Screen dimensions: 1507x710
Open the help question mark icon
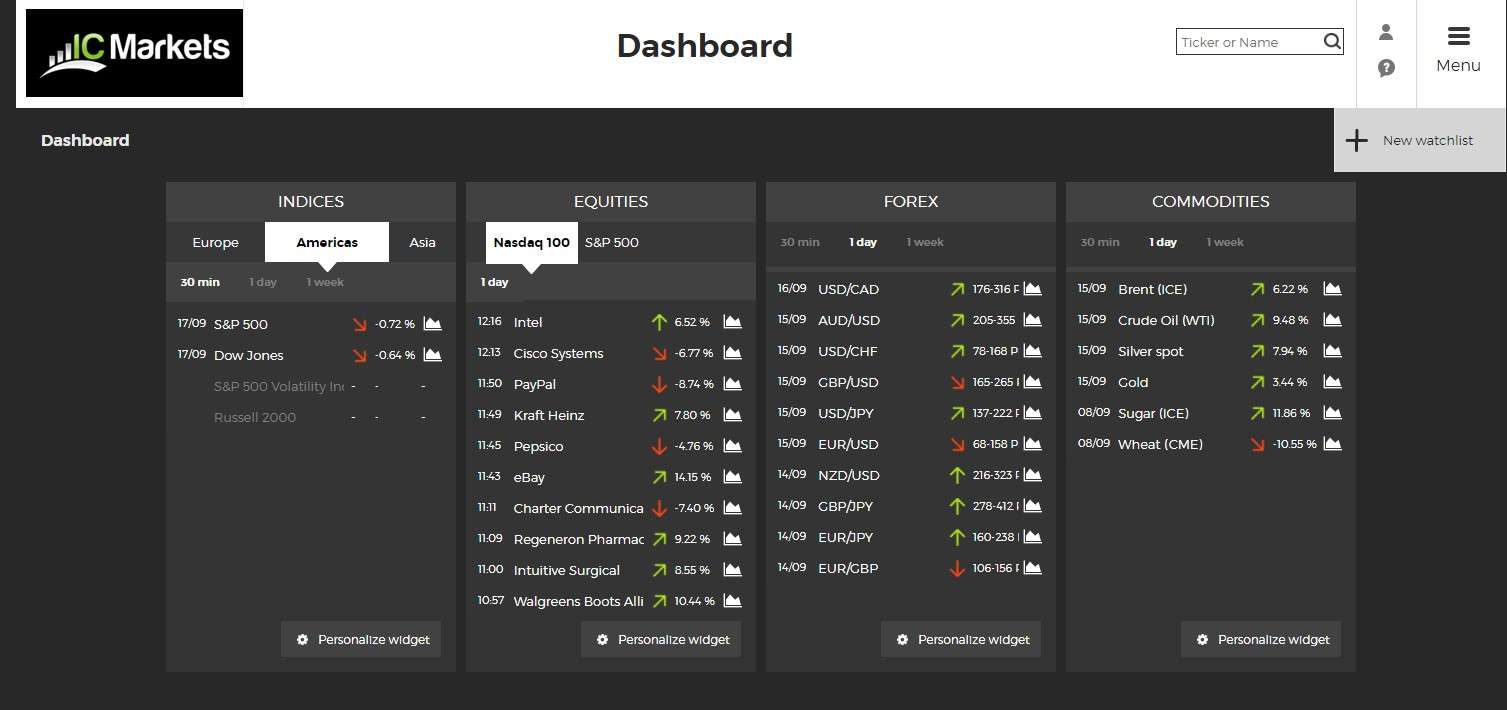[x=1386, y=68]
